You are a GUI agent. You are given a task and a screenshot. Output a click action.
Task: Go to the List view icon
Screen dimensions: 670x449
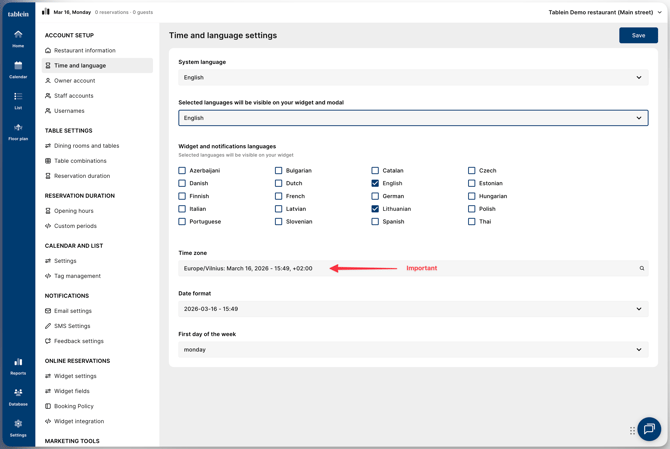click(18, 100)
